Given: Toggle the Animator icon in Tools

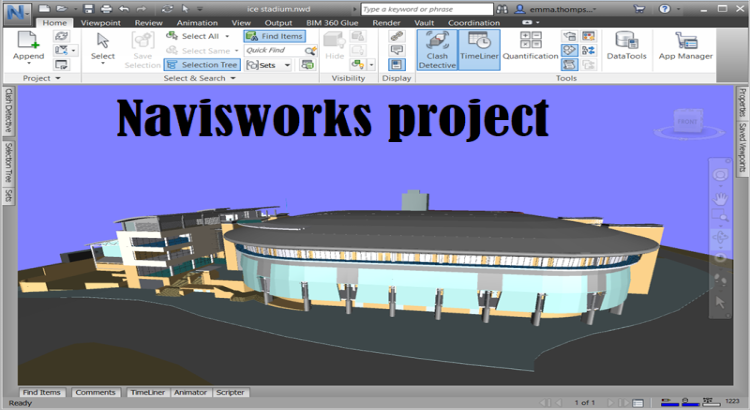Looking at the screenshot, I should (569, 50).
